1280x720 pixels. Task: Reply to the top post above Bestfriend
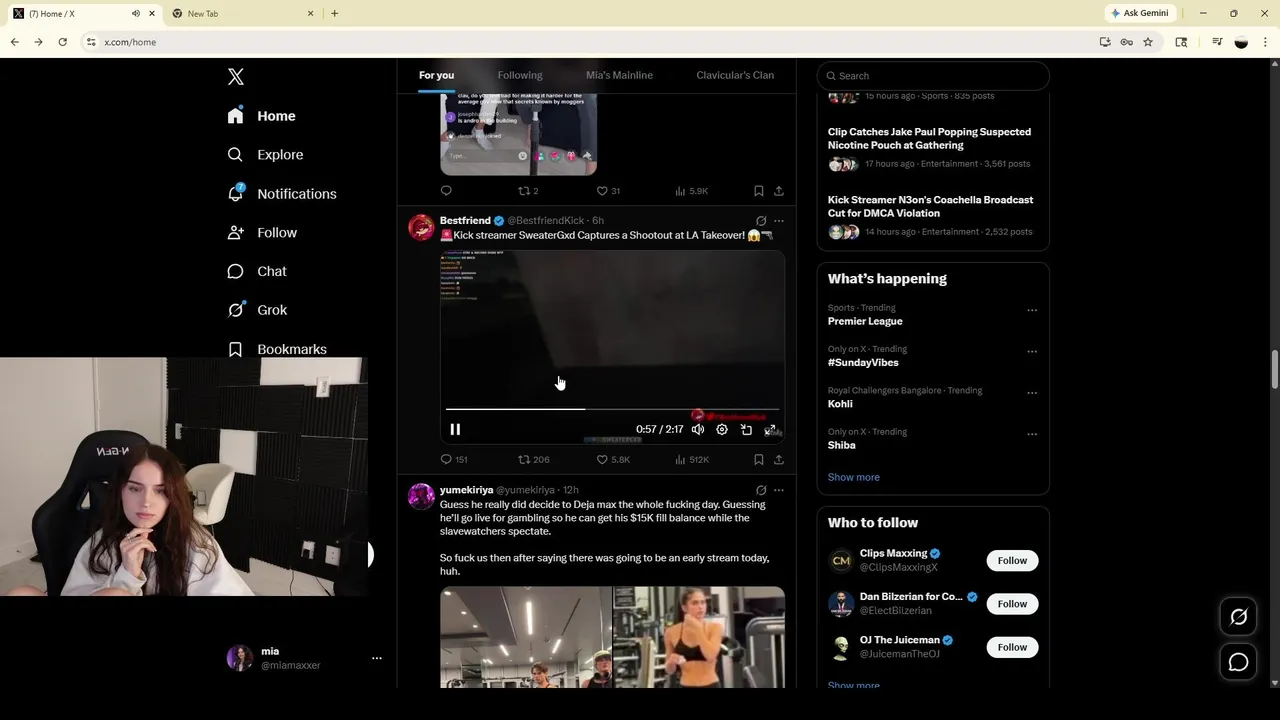click(446, 191)
